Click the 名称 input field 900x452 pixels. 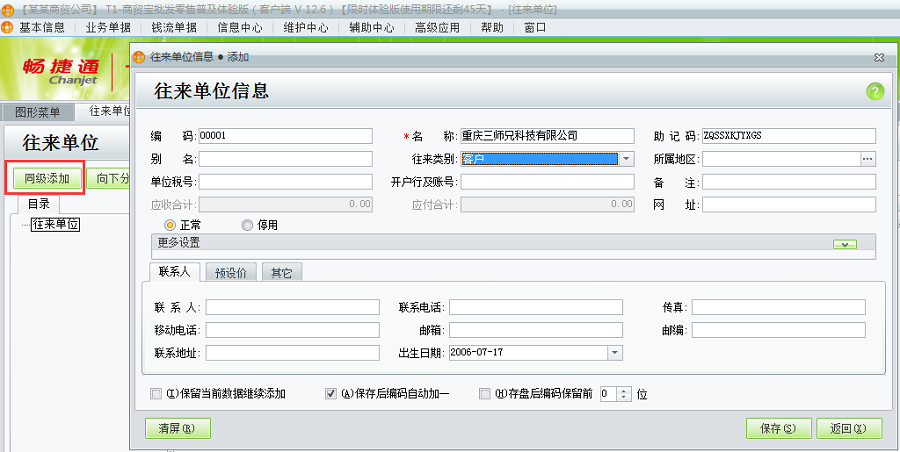point(547,136)
